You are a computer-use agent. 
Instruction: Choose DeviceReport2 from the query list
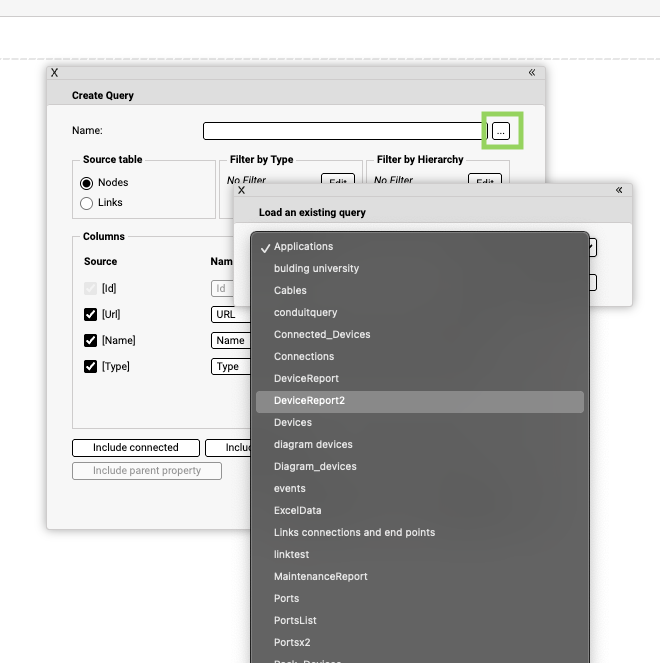tap(309, 401)
